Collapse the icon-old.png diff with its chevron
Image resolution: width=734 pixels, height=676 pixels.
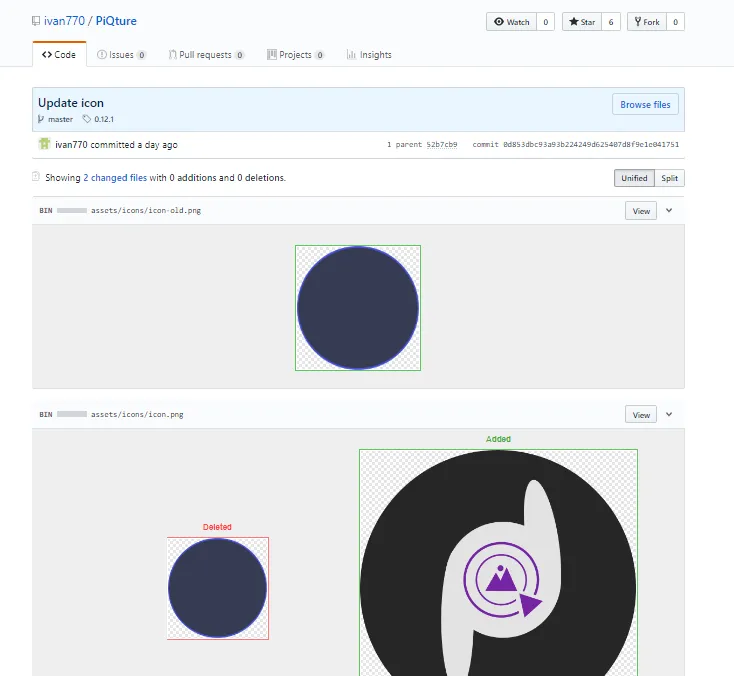click(669, 211)
